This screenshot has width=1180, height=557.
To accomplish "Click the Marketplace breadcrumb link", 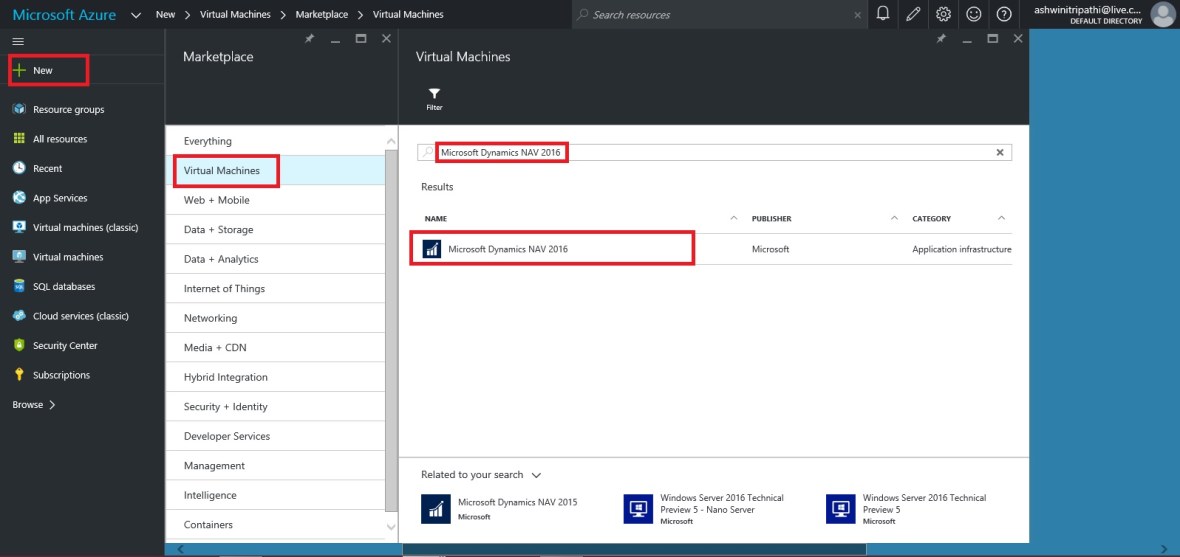I will pyautogui.click(x=321, y=15).
